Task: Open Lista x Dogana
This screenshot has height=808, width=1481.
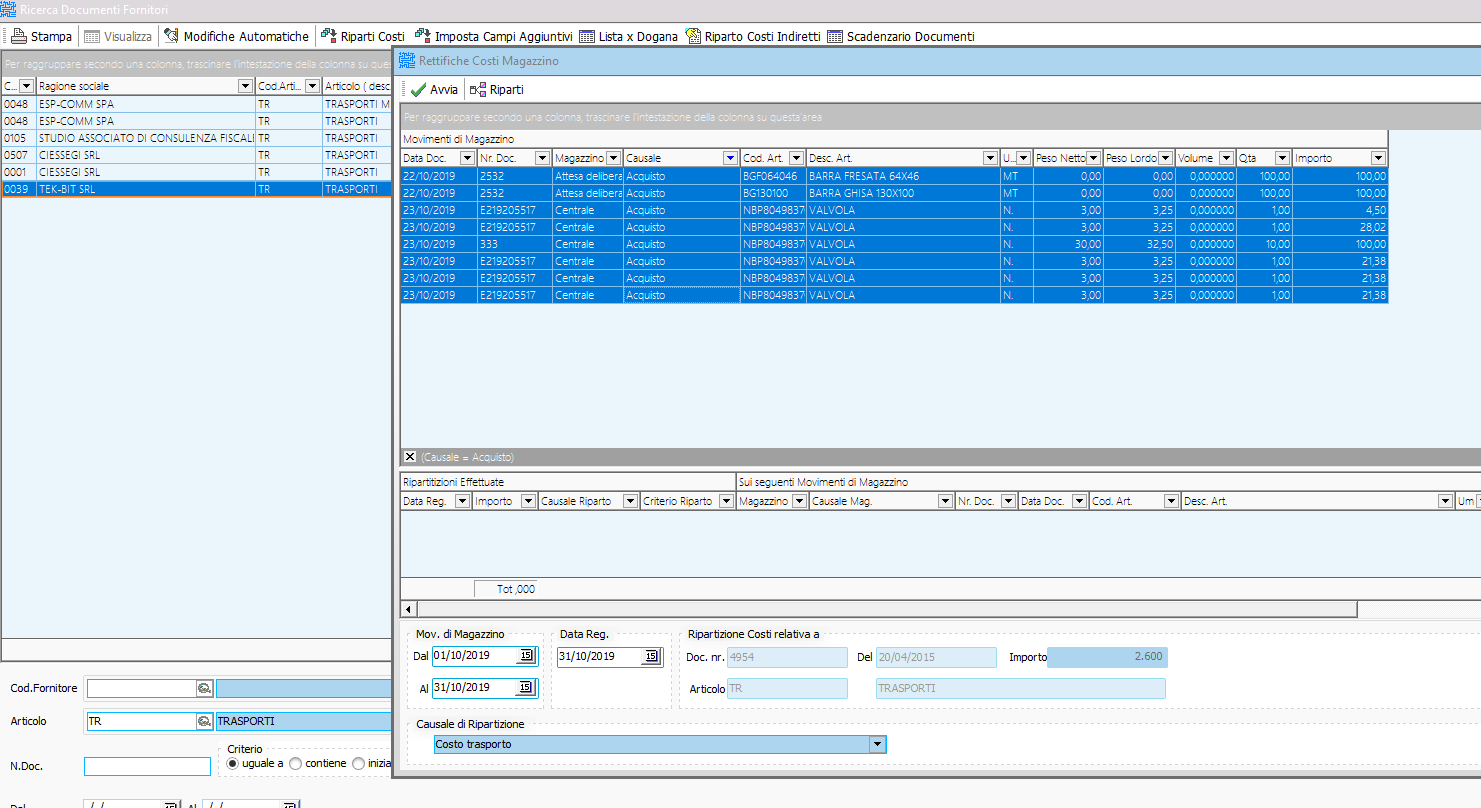Action: pos(628,36)
